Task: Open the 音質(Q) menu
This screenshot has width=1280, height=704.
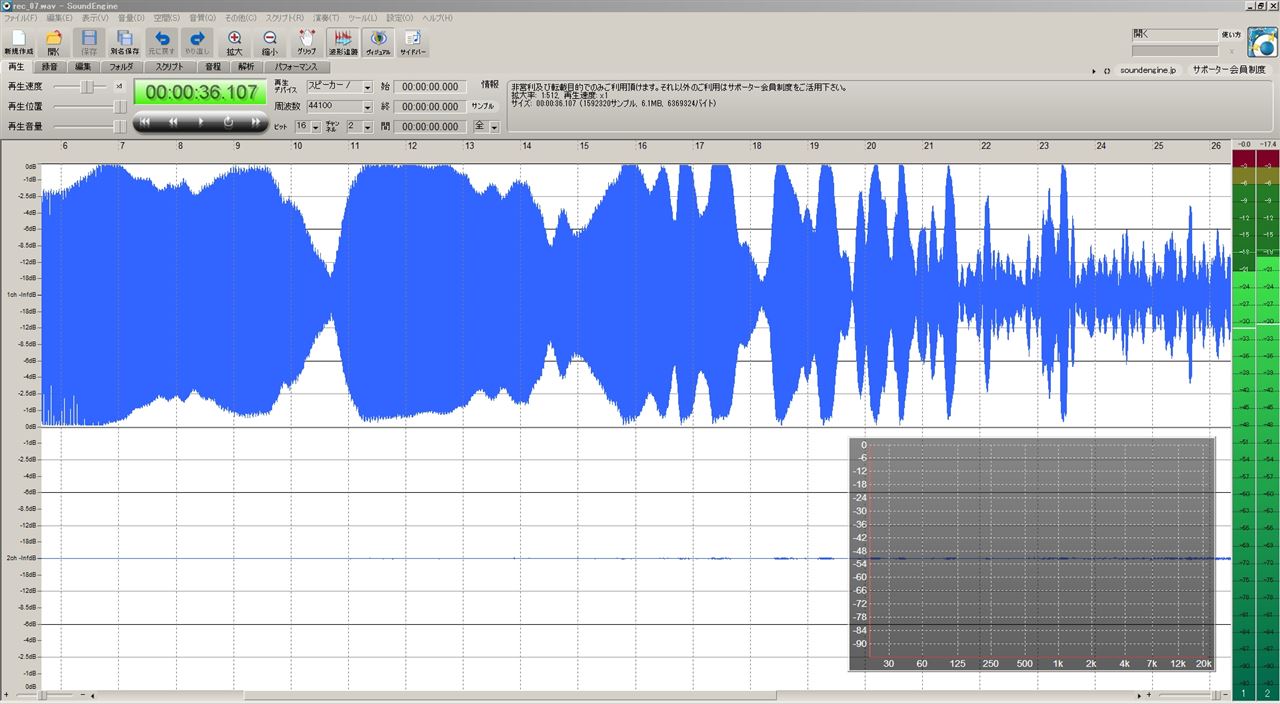Action: (202, 18)
